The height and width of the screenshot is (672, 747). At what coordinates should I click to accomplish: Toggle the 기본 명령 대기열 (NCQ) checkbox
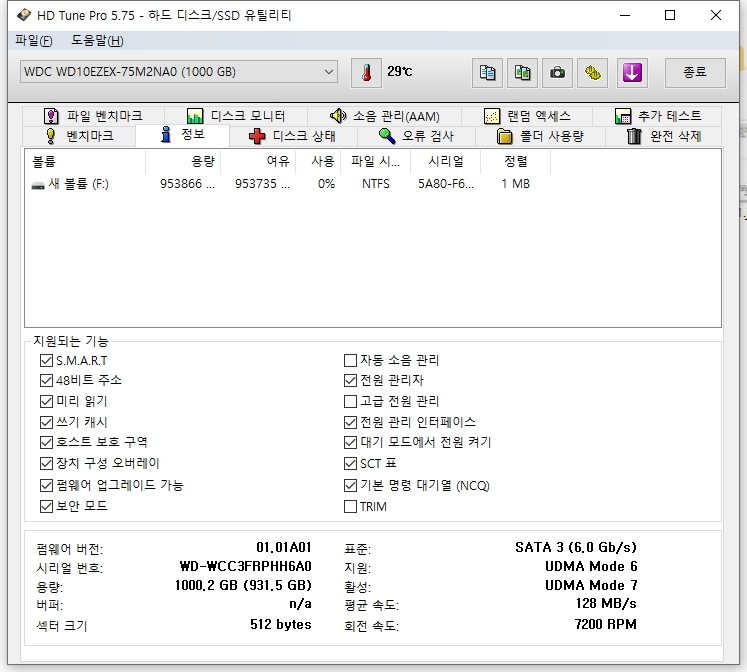point(350,485)
